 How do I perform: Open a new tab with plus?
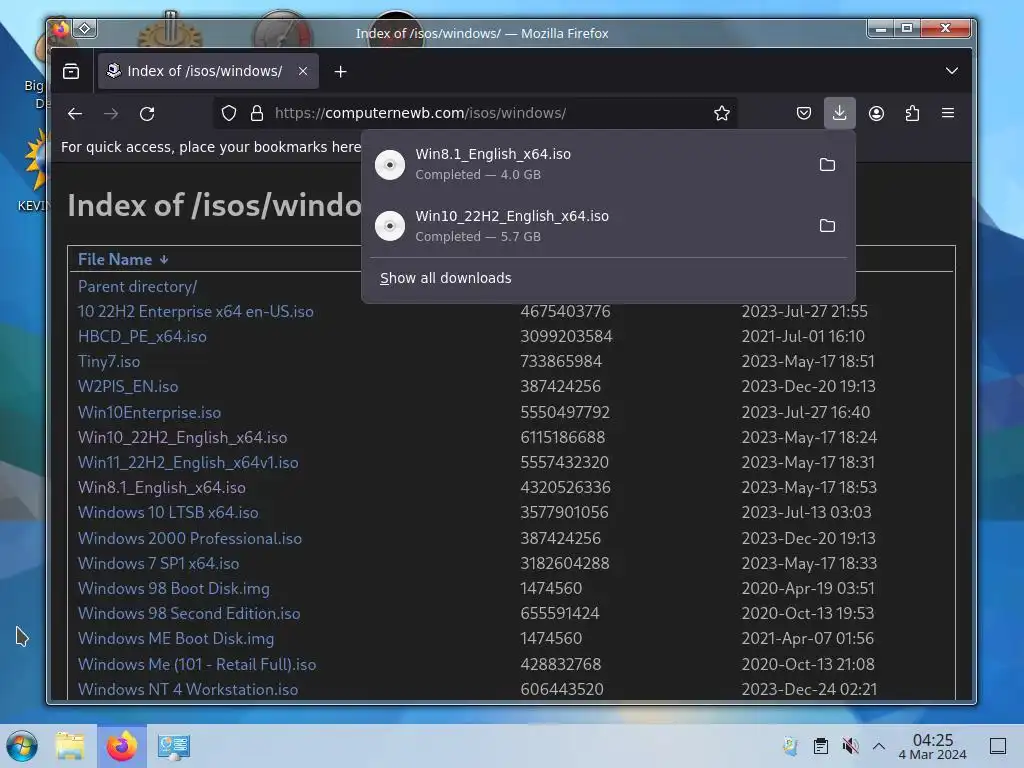(340, 71)
